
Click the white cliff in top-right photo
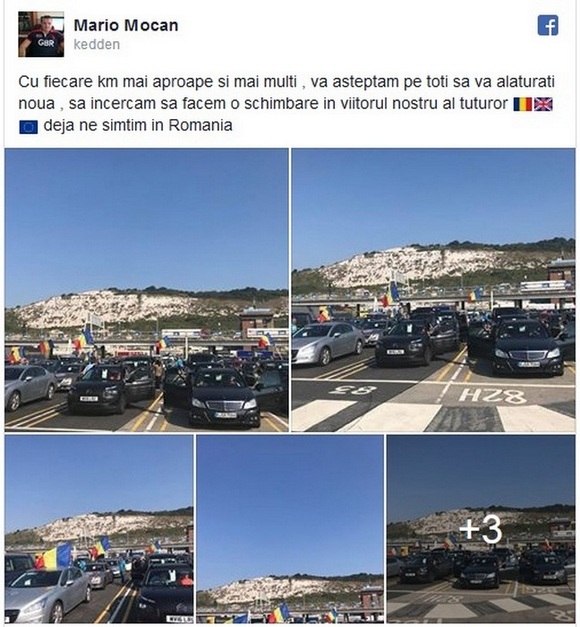tap(420, 266)
